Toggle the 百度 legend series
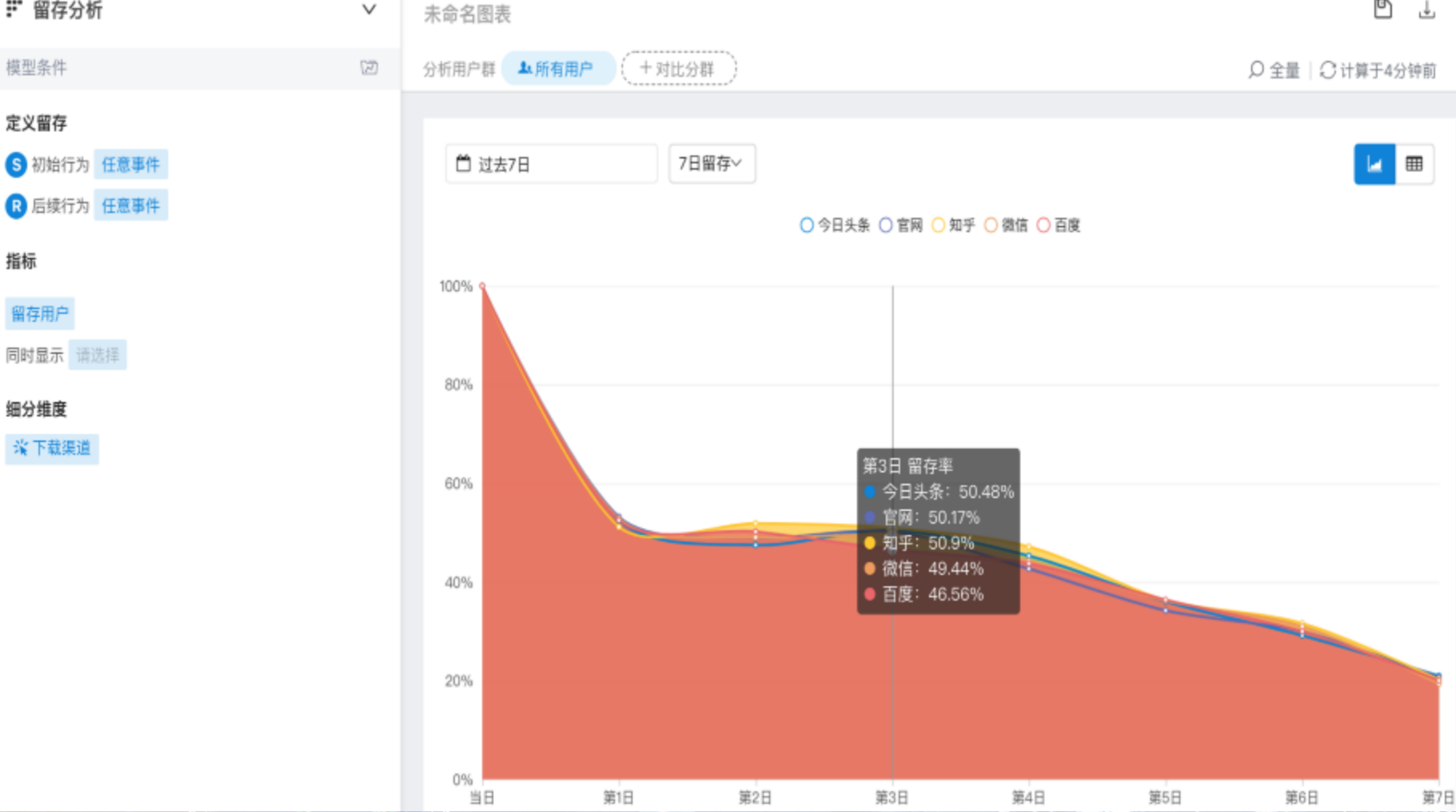The width and height of the screenshot is (1456, 812). 1059,225
